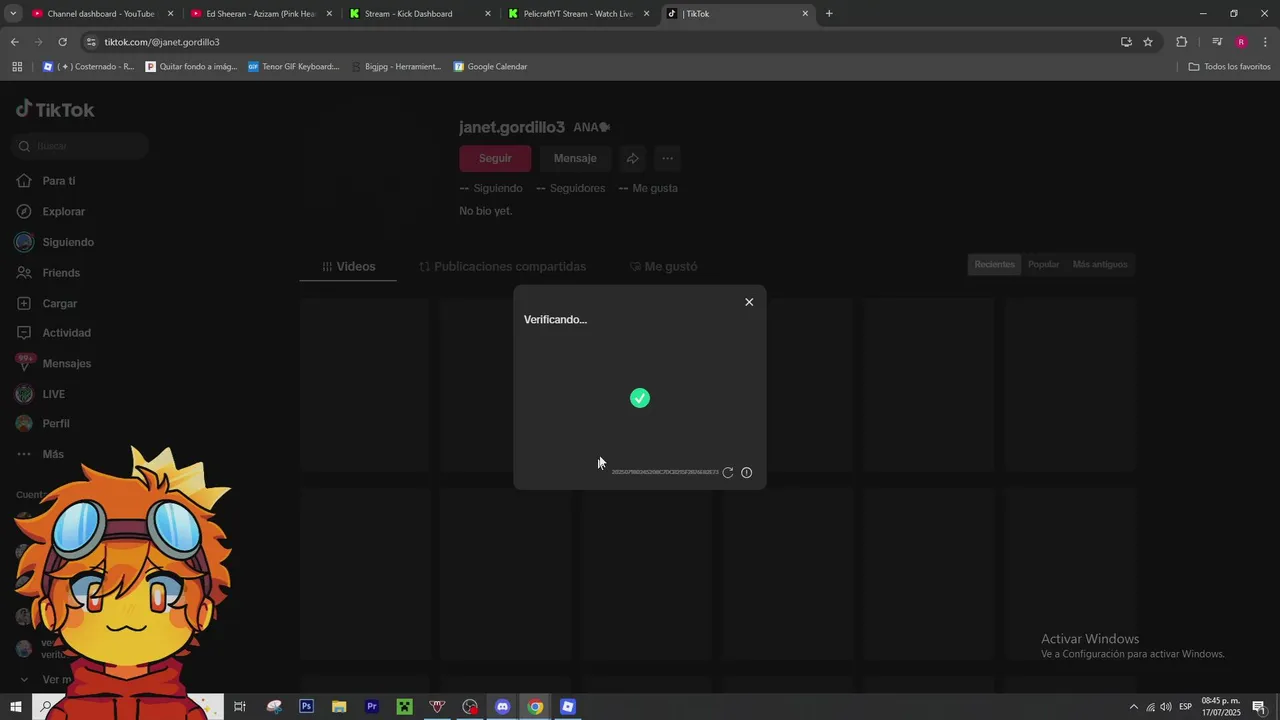The image size is (1280, 720).
Task: Open volume control in system tray
Action: click(x=1166, y=707)
